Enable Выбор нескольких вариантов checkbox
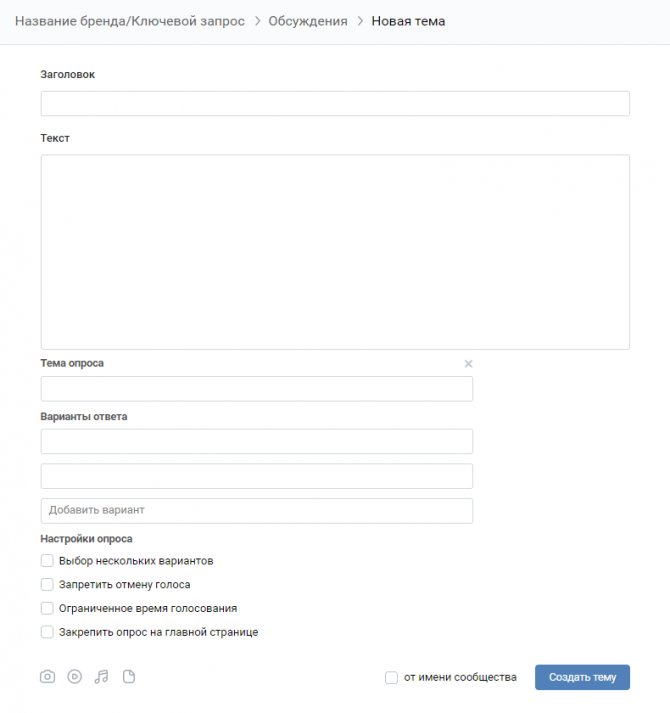The width and height of the screenshot is (670, 713). point(47,561)
